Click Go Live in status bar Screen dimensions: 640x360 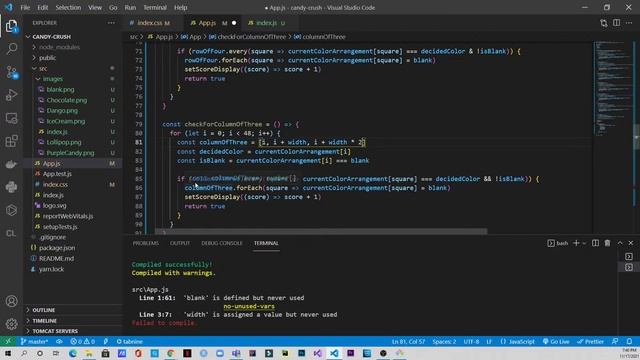coord(556,342)
